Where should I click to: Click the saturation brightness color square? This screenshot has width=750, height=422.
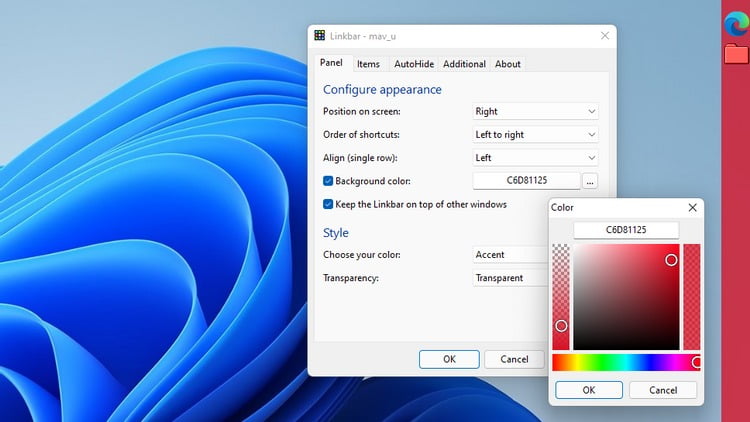pos(626,297)
